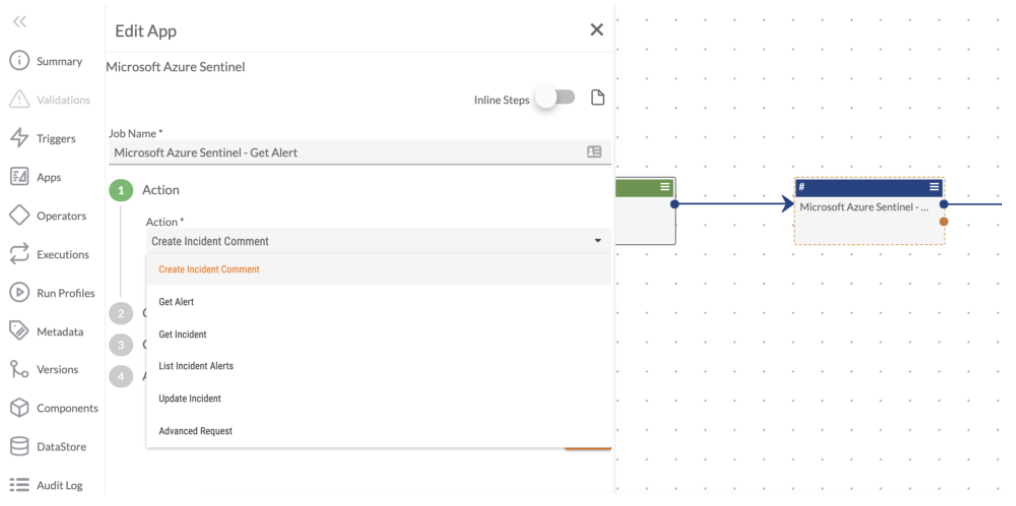This screenshot has height=506, width=1016.
Task: Open Versions branch icon
Action: (x=19, y=369)
